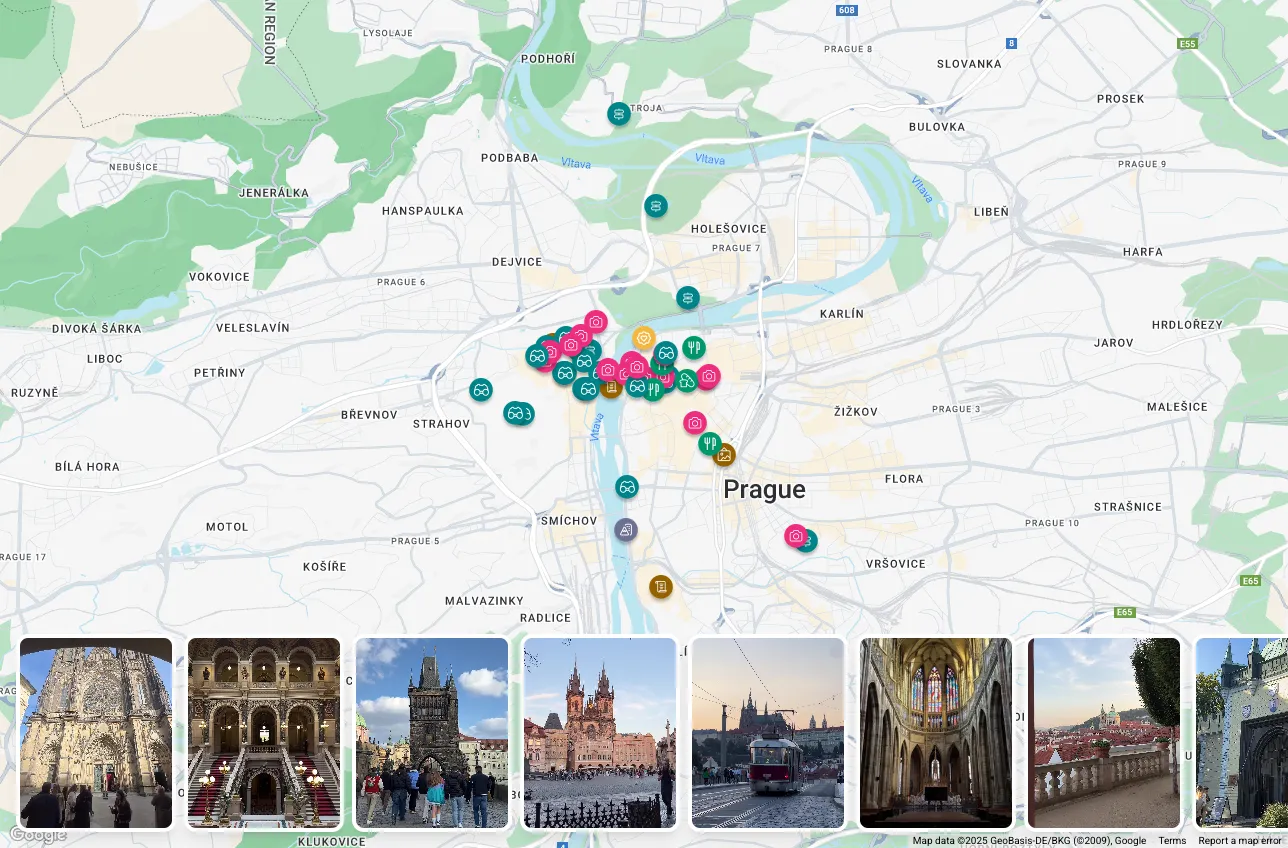
Task: Select the restaurant marker right of the yellow badge
Action: pyautogui.click(x=694, y=348)
